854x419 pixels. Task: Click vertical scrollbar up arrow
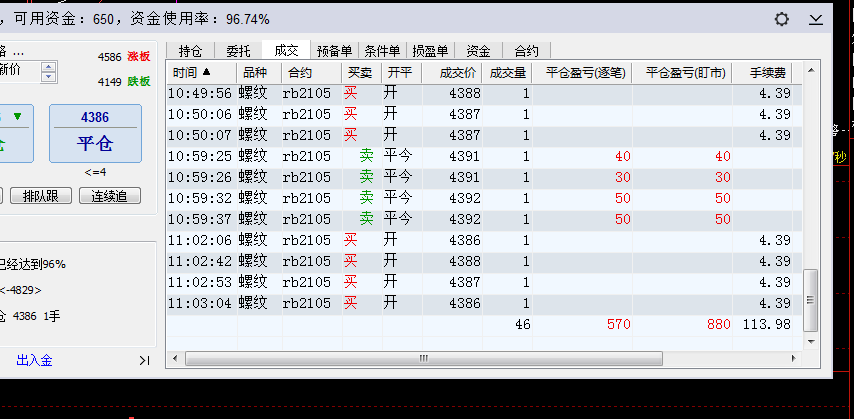tap(811, 70)
